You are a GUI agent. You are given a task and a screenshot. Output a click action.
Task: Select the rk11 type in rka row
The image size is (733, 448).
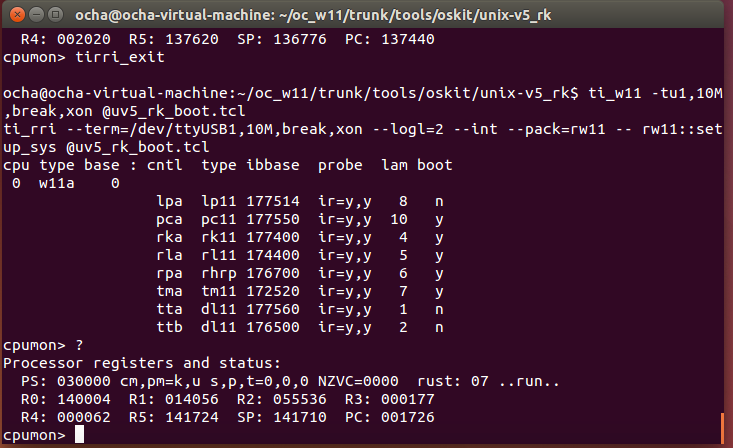point(217,236)
